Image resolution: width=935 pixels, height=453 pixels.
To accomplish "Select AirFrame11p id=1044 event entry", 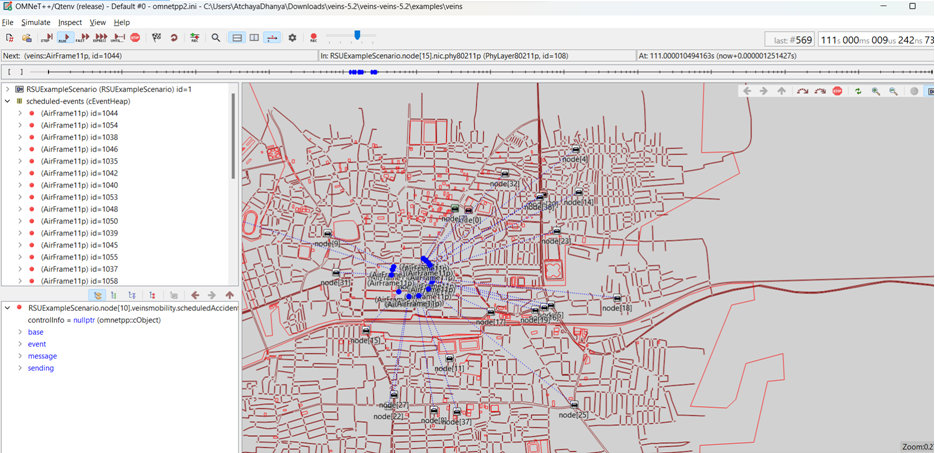I will (78, 113).
